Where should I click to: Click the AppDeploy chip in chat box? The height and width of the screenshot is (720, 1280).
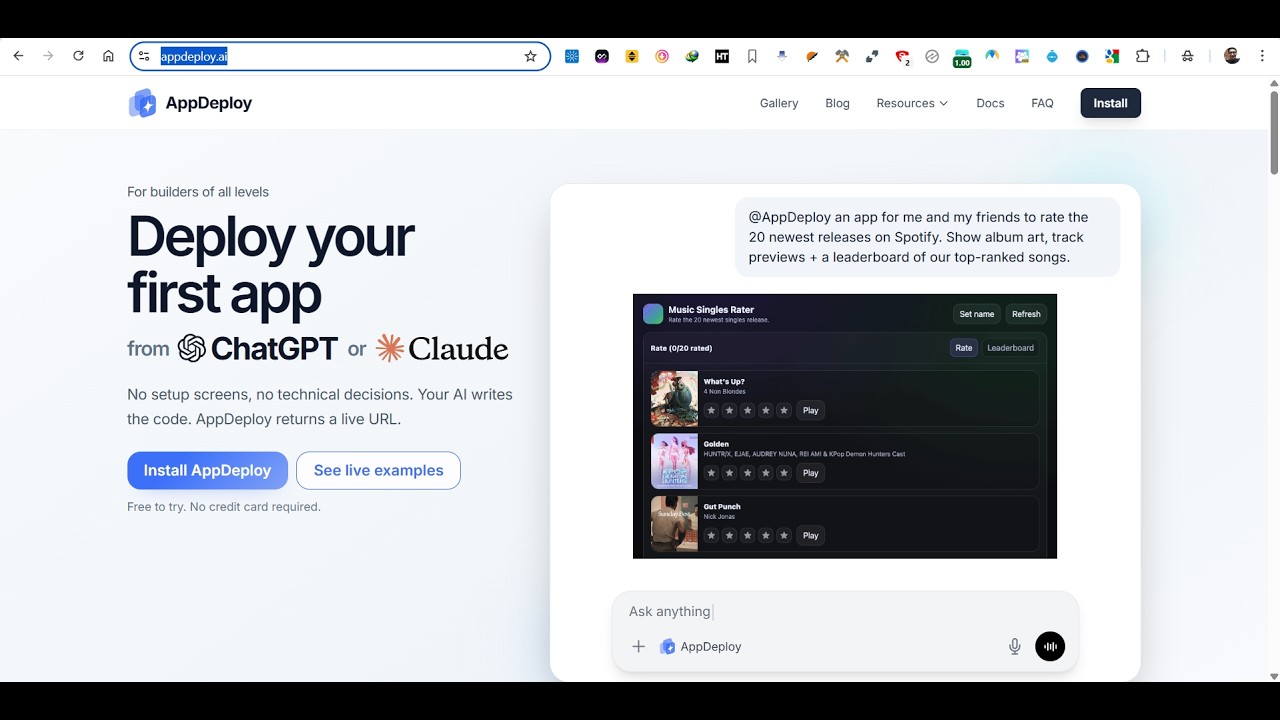[700, 646]
